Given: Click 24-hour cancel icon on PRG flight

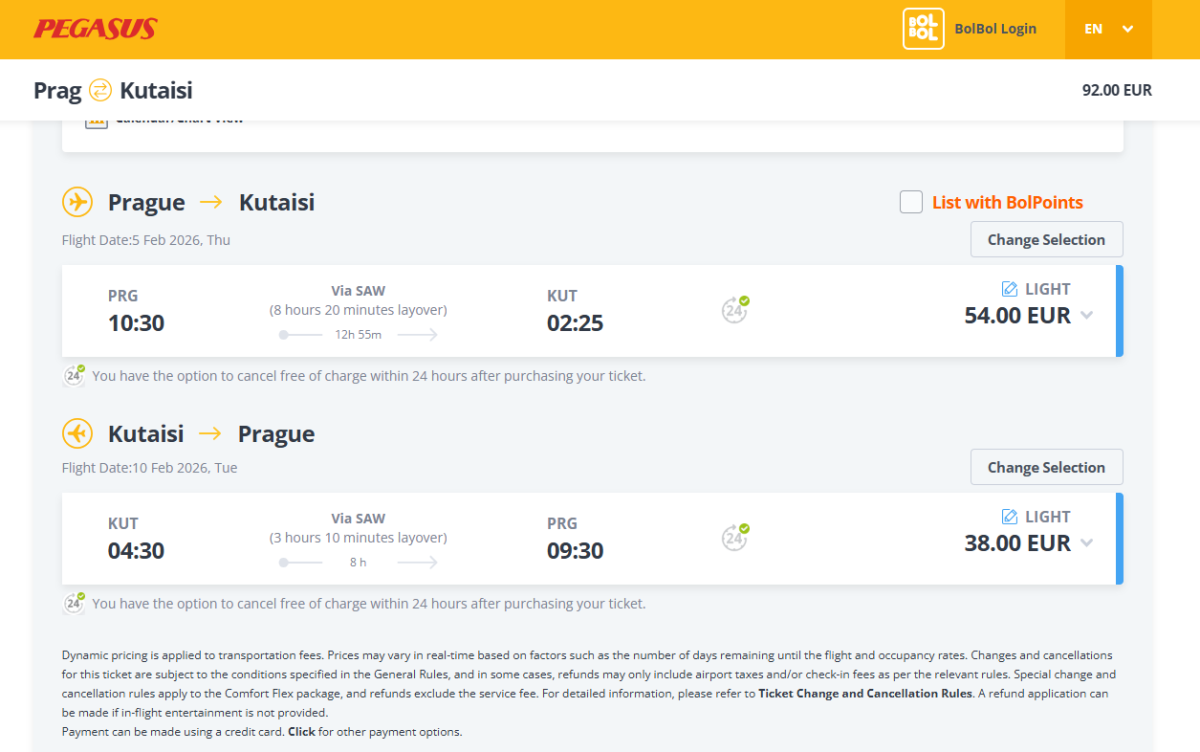Looking at the screenshot, I should pyautogui.click(x=735, y=310).
